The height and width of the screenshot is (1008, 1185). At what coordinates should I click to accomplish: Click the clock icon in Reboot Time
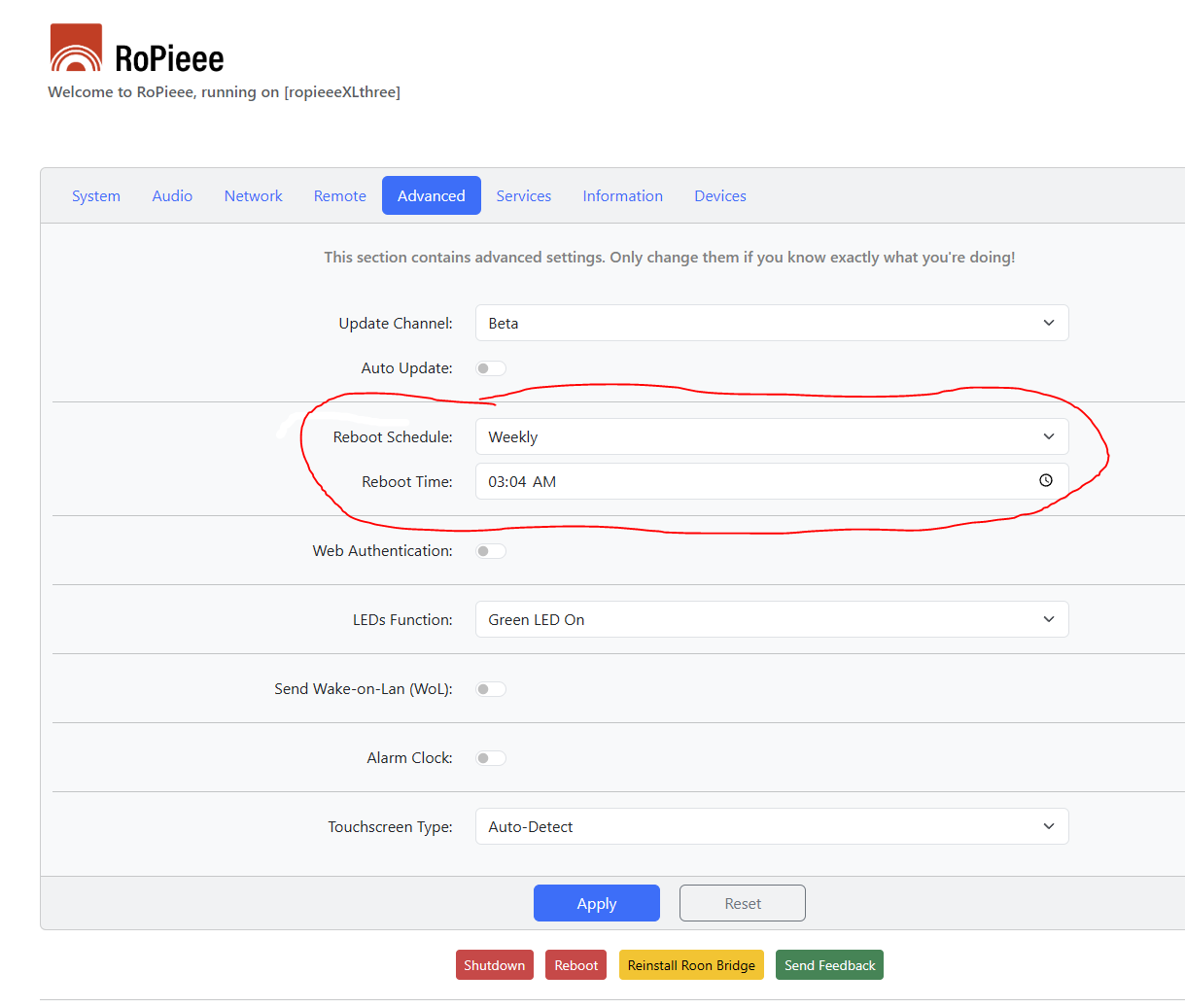pos(1046,480)
